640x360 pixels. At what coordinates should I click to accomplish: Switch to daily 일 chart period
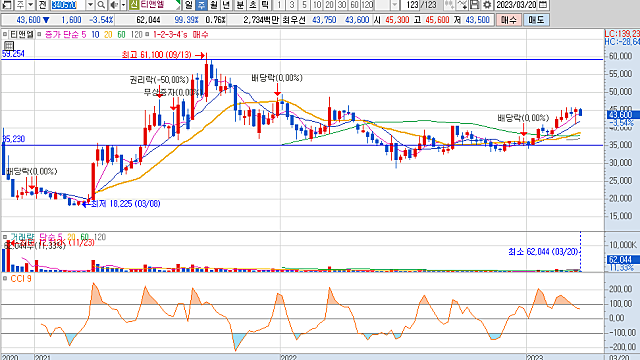pyautogui.click(x=188, y=5)
